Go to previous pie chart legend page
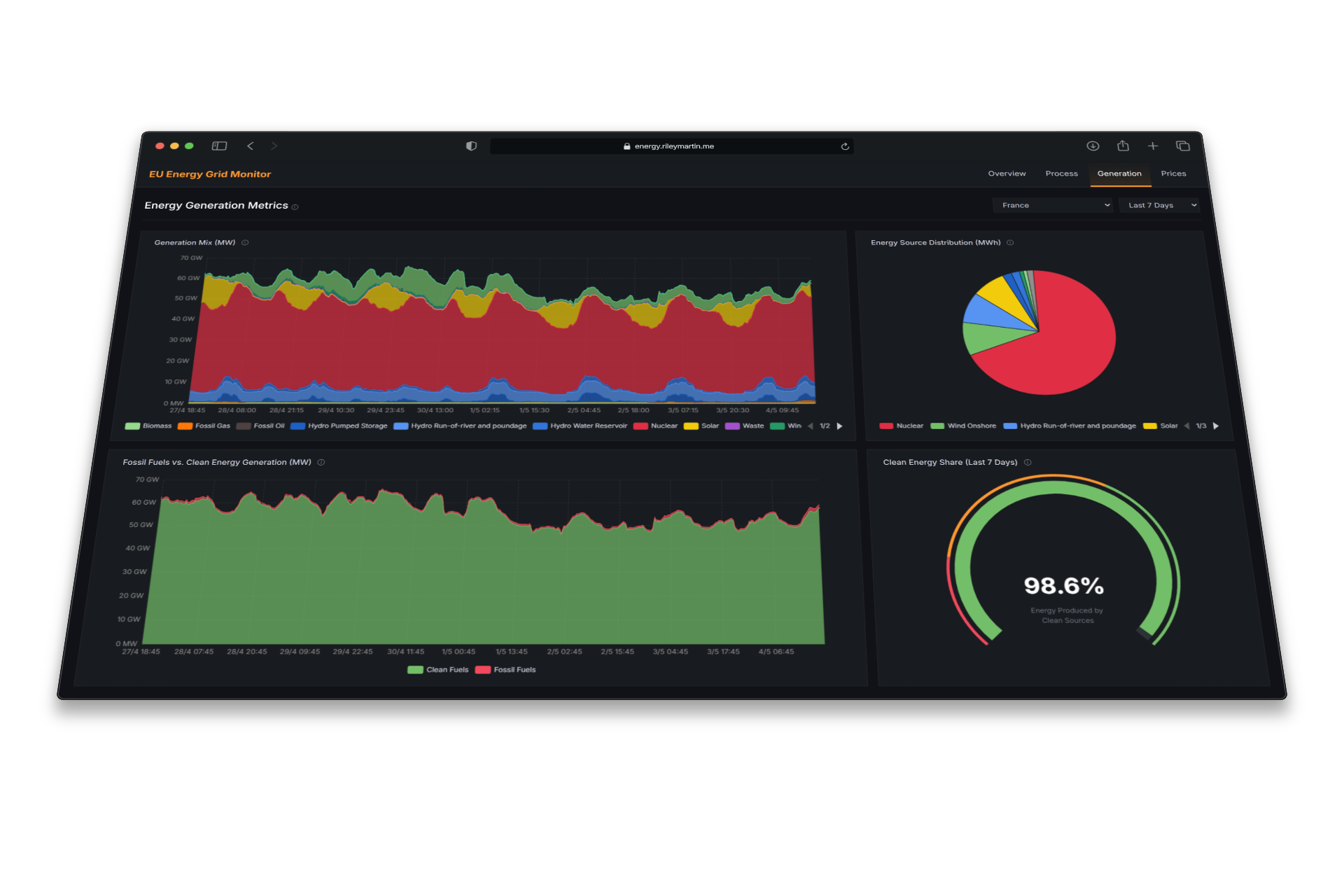1344x896 pixels. pos(1187,426)
